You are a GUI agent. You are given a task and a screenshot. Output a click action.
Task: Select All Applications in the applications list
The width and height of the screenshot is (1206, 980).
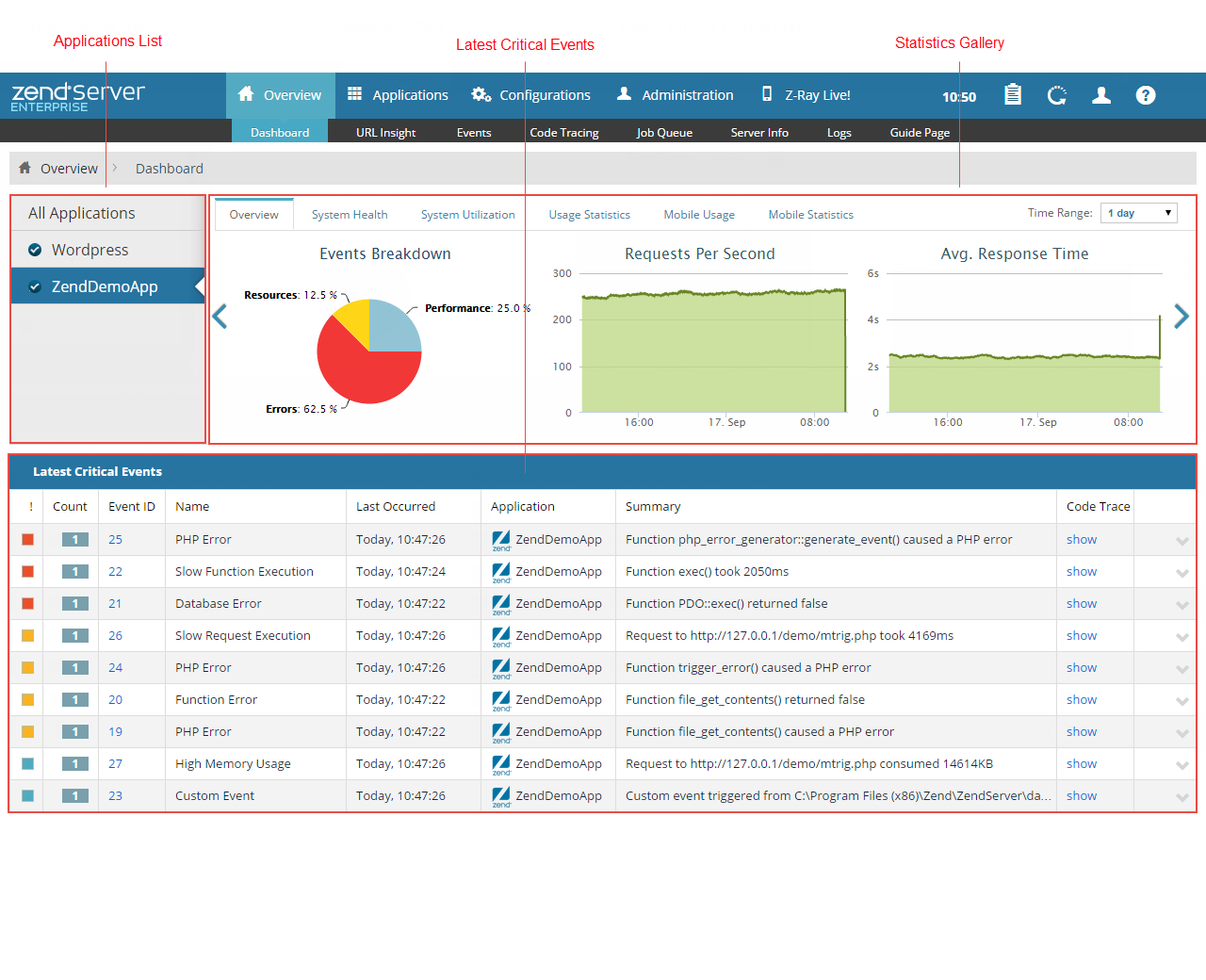click(82, 213)
